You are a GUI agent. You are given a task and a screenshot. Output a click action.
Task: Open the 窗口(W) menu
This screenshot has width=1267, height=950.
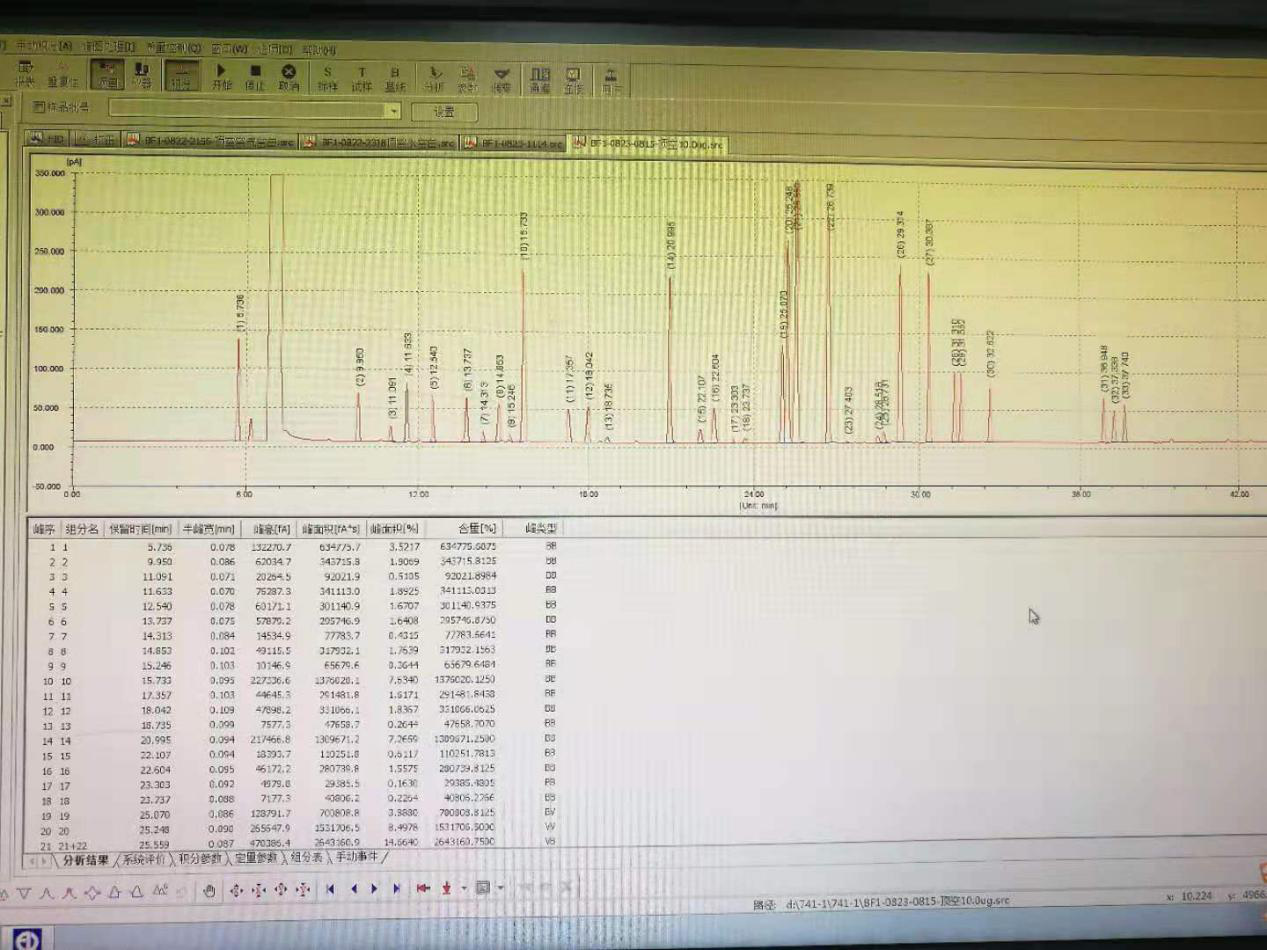pos(230,47)
